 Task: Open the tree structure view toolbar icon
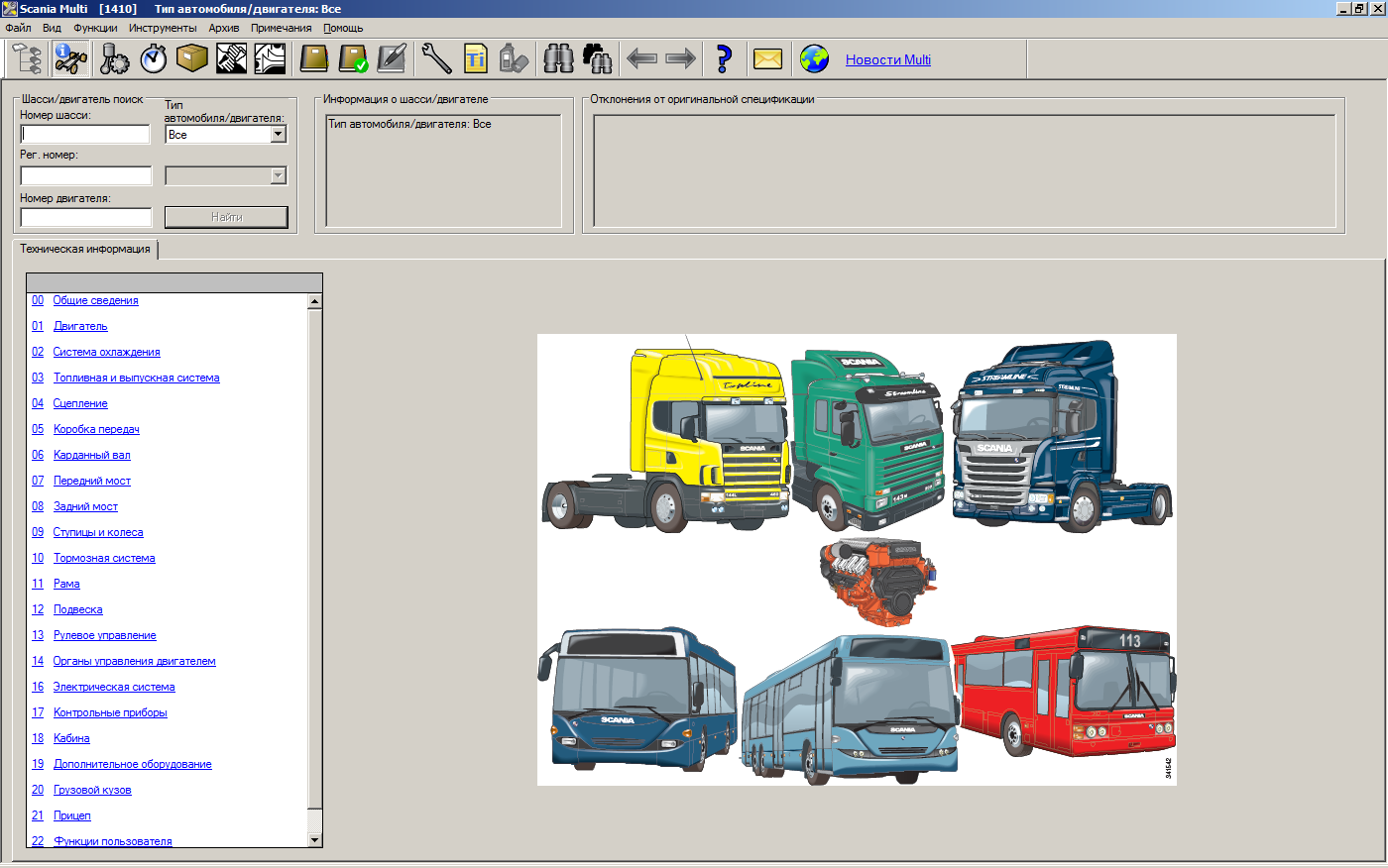pos(27,59)
